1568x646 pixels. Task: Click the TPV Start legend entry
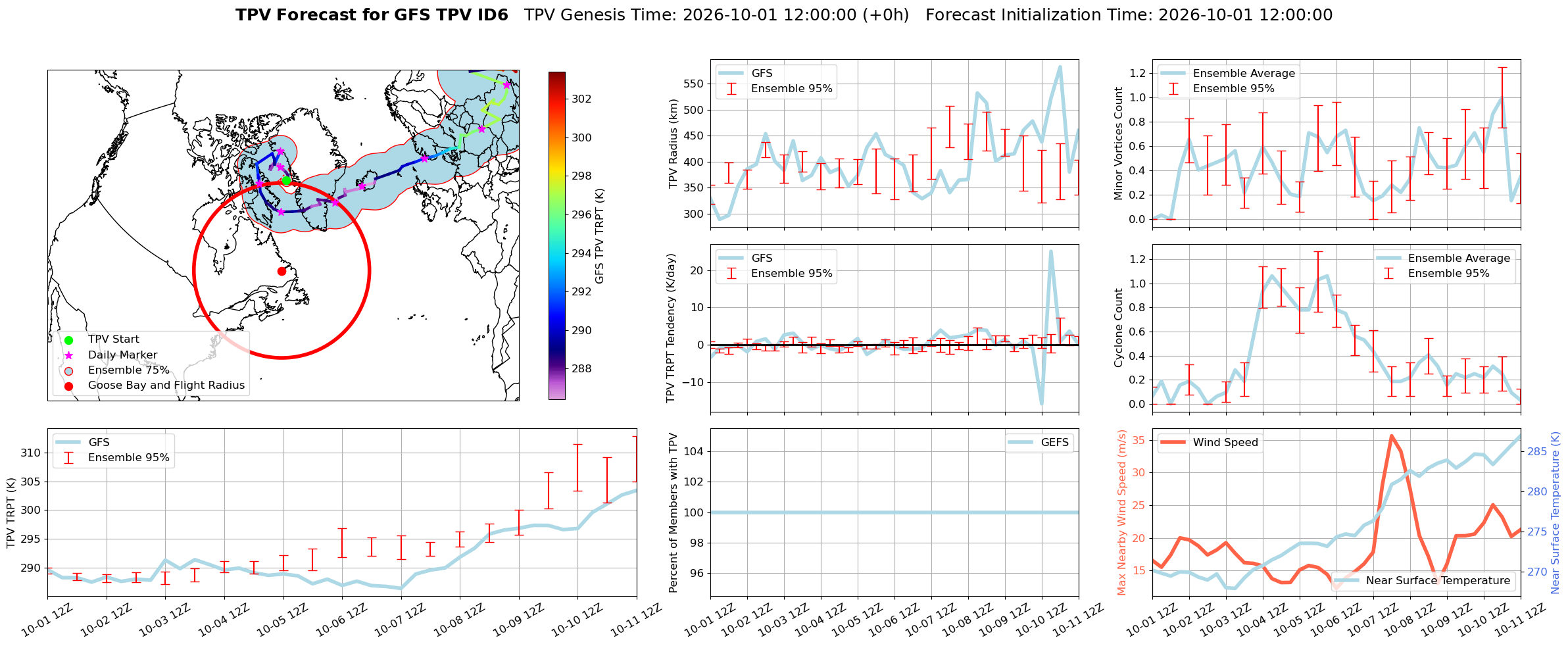[x=102, y=339]
